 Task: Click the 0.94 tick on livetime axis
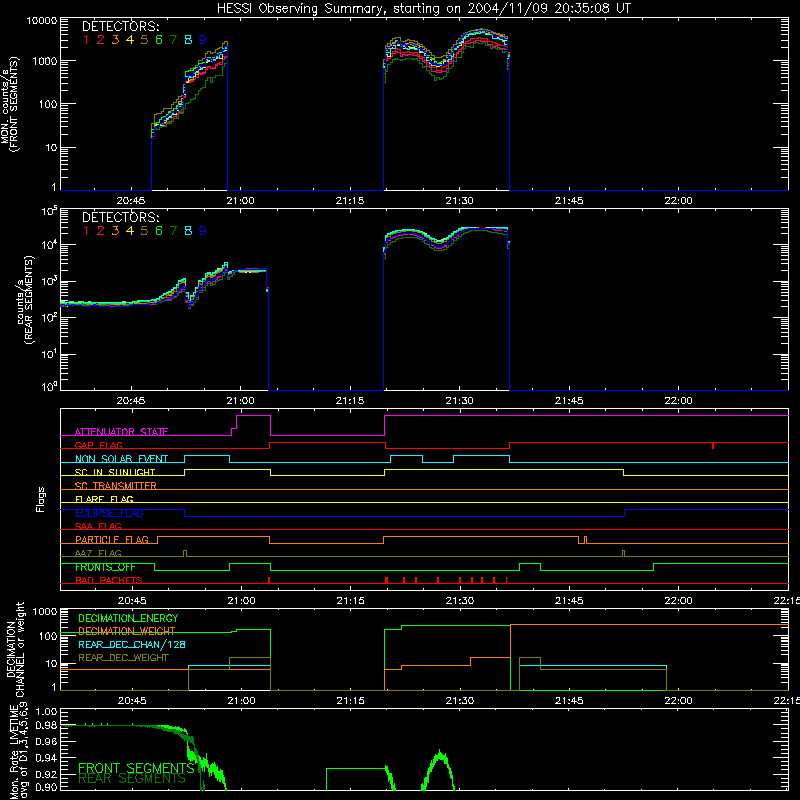tap(47, 758)
